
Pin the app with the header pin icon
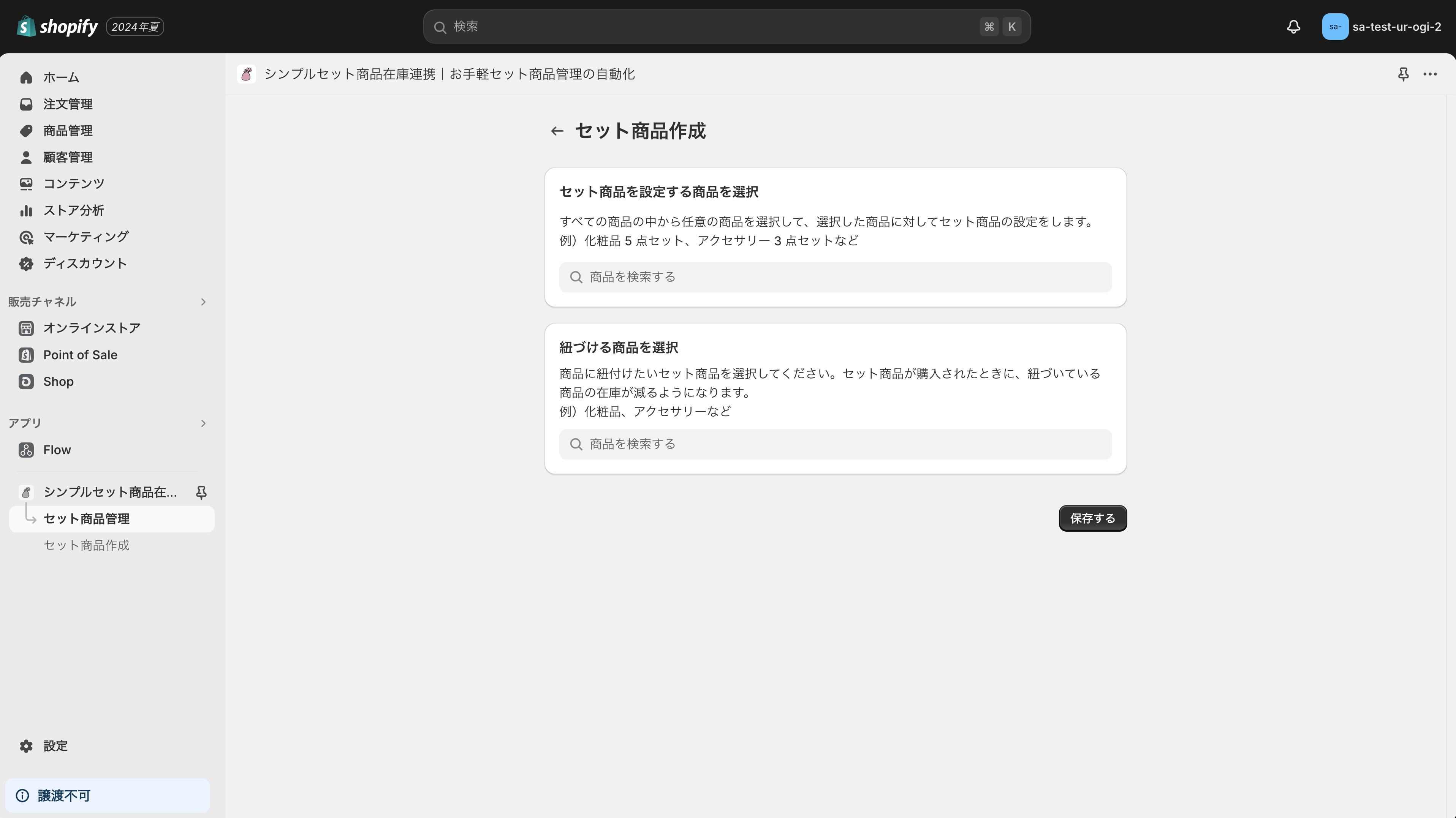click(1403, 74)
